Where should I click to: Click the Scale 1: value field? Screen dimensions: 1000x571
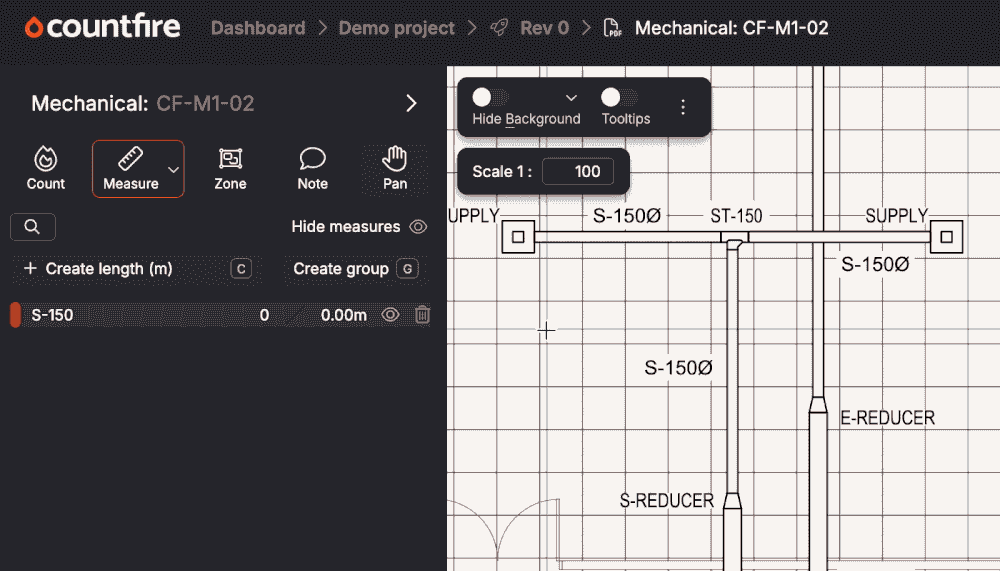click(x=578, y=172)
